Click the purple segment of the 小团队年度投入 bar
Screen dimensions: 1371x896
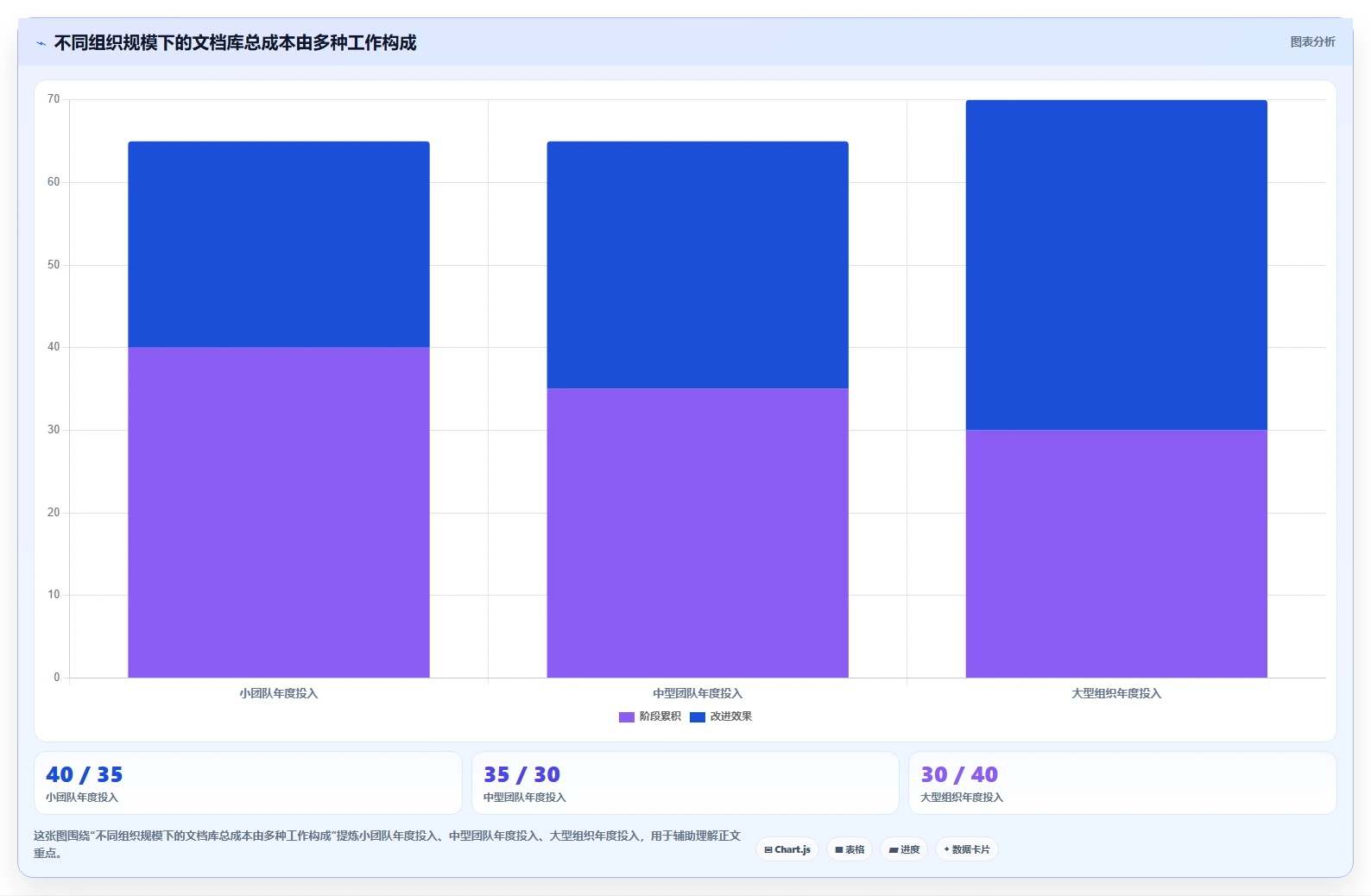[x=279, y=513]
